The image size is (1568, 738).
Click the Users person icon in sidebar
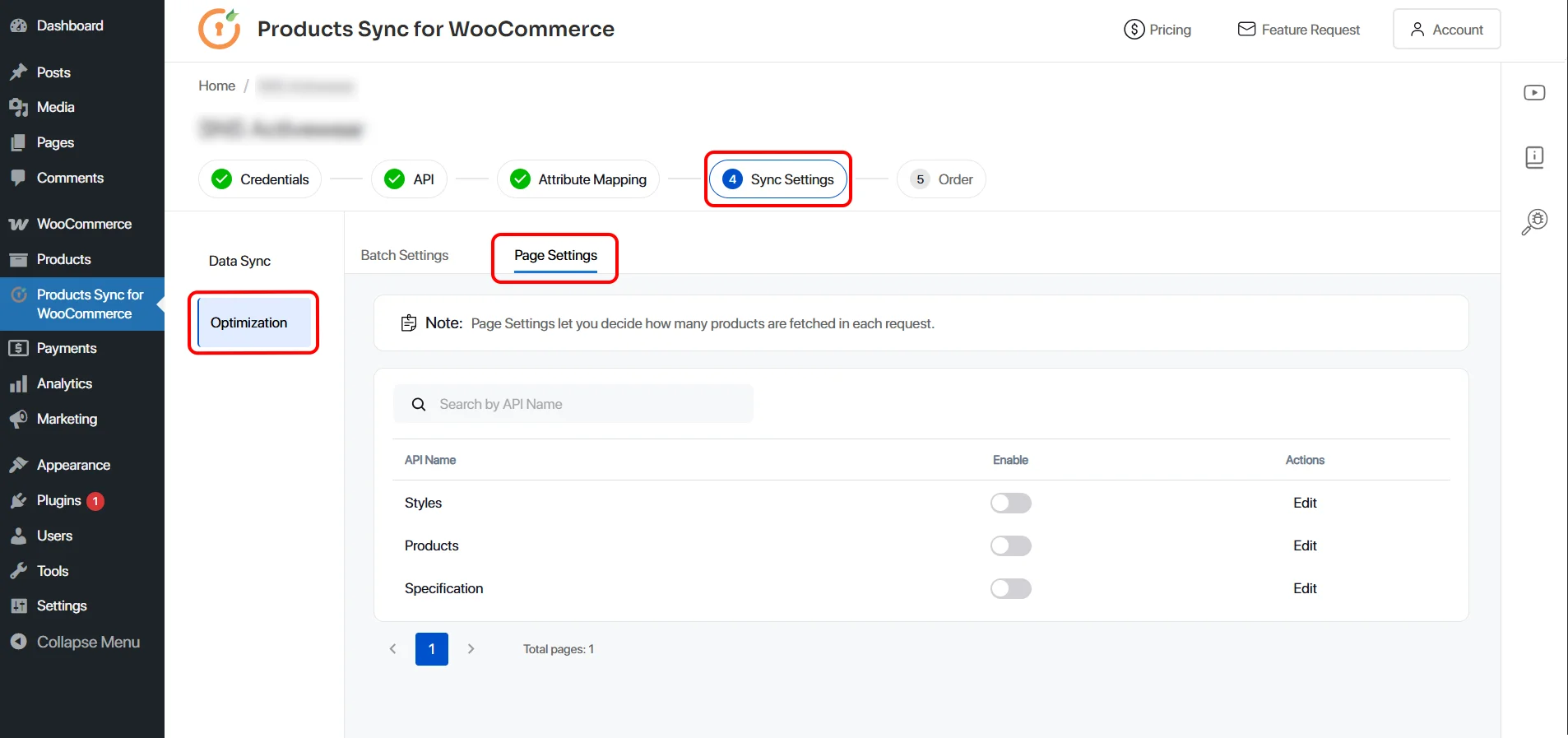click(18, 536)
